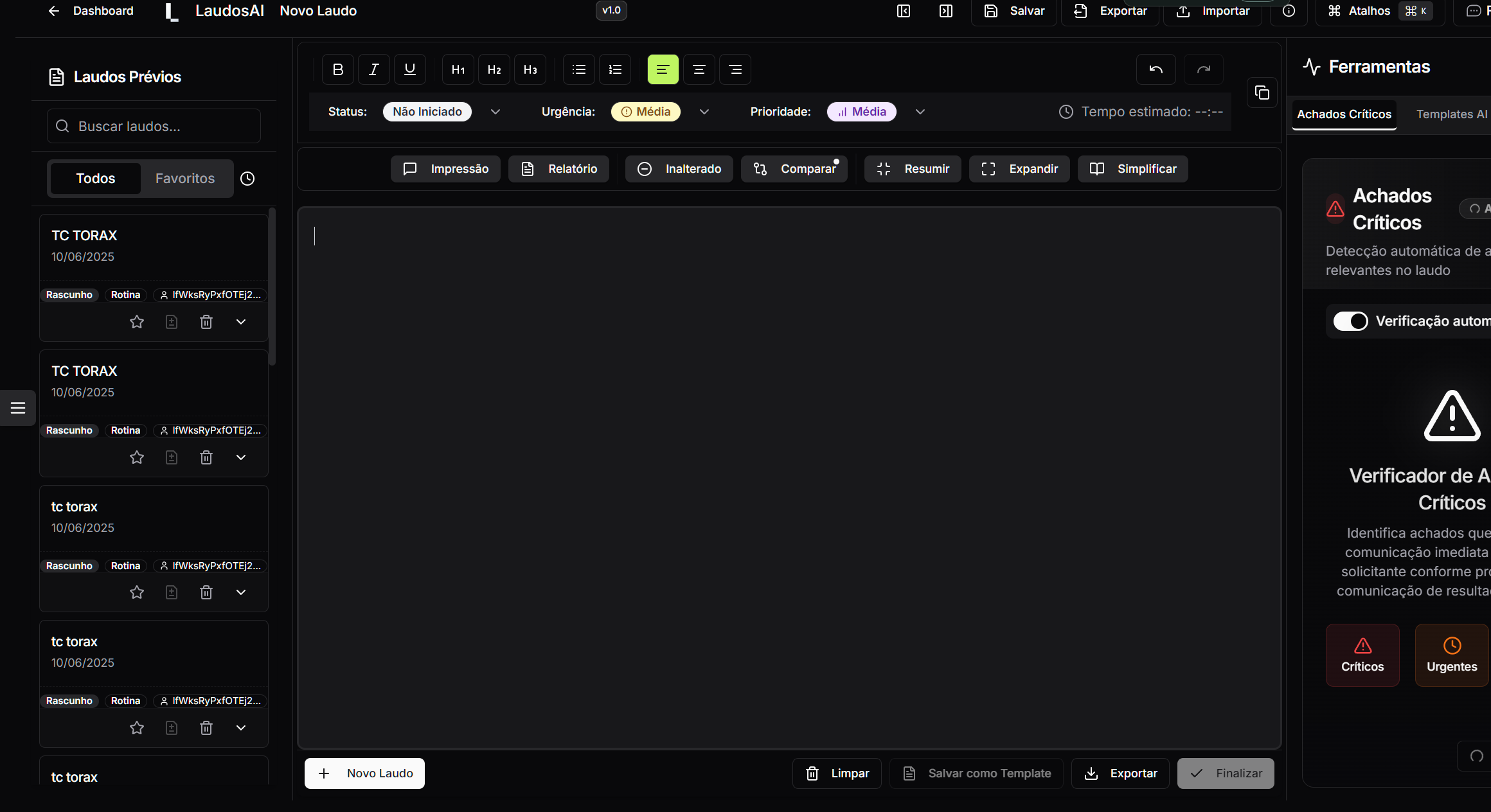The image size is (1491, 812).
Task: Toggle Verificação automática switch
Action: (x=1350, y=321)
